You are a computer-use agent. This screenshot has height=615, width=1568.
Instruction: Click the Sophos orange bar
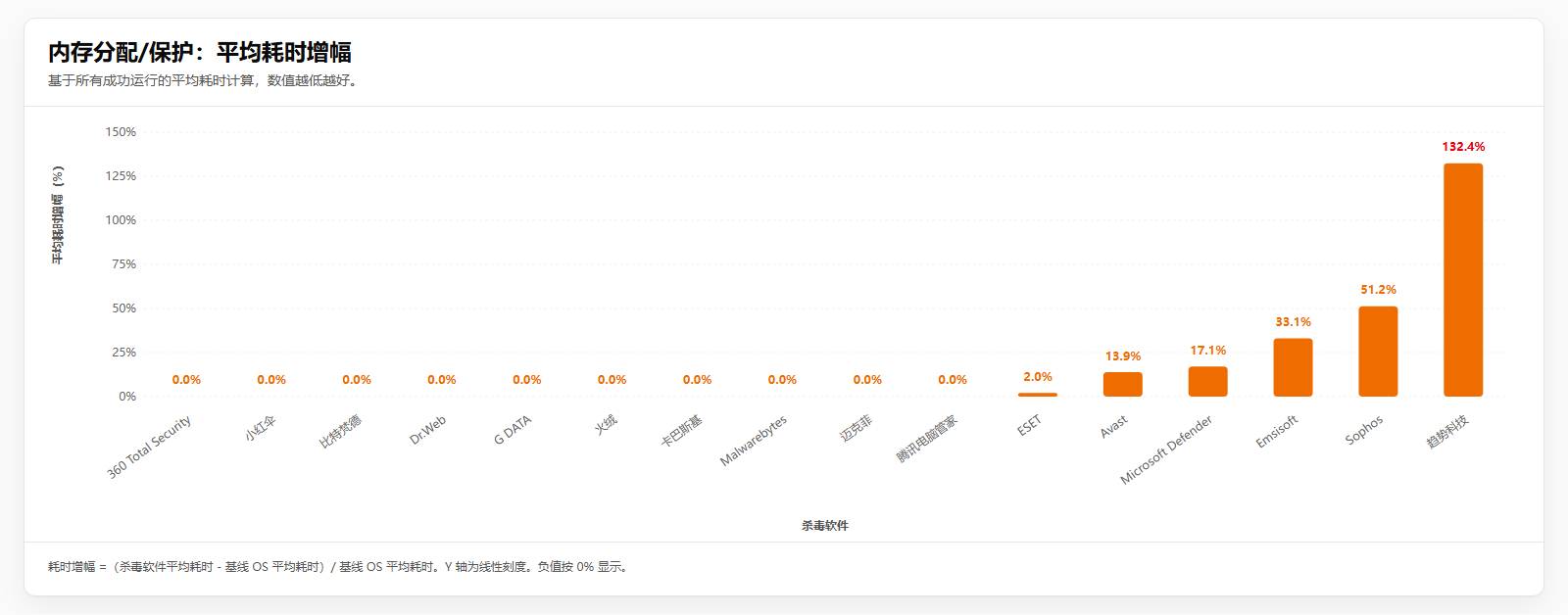click(x=1378, y=352)
